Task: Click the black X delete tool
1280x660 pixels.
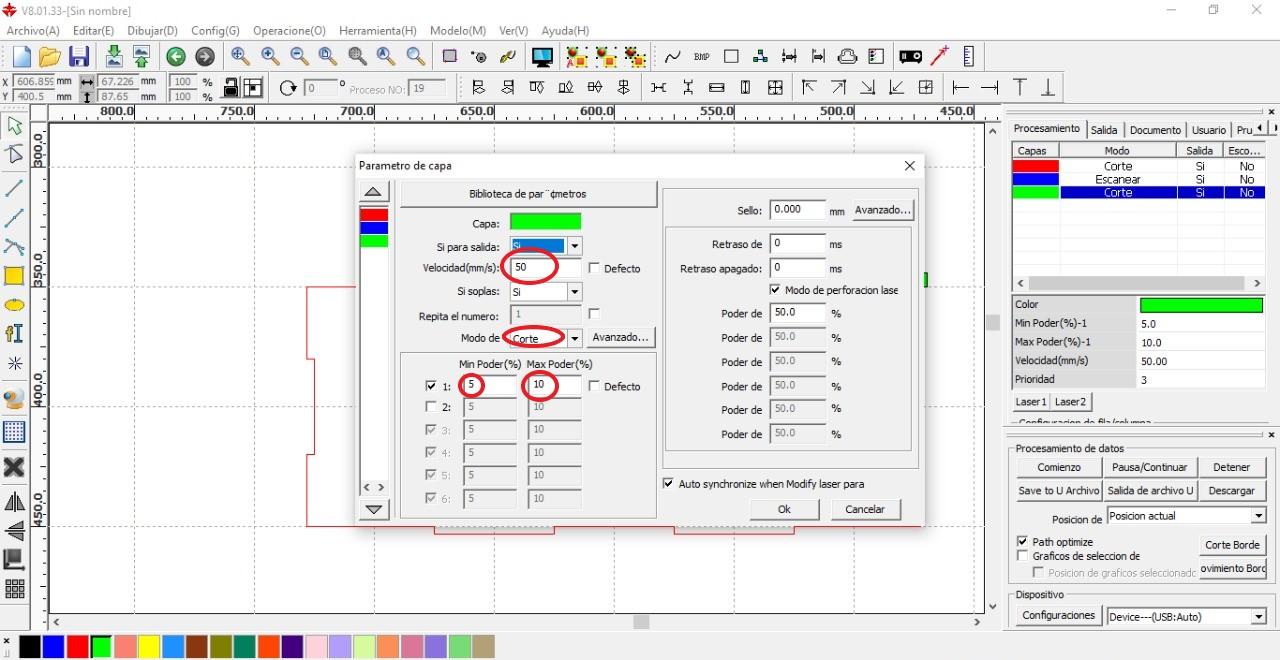Action: click(14, 467)
